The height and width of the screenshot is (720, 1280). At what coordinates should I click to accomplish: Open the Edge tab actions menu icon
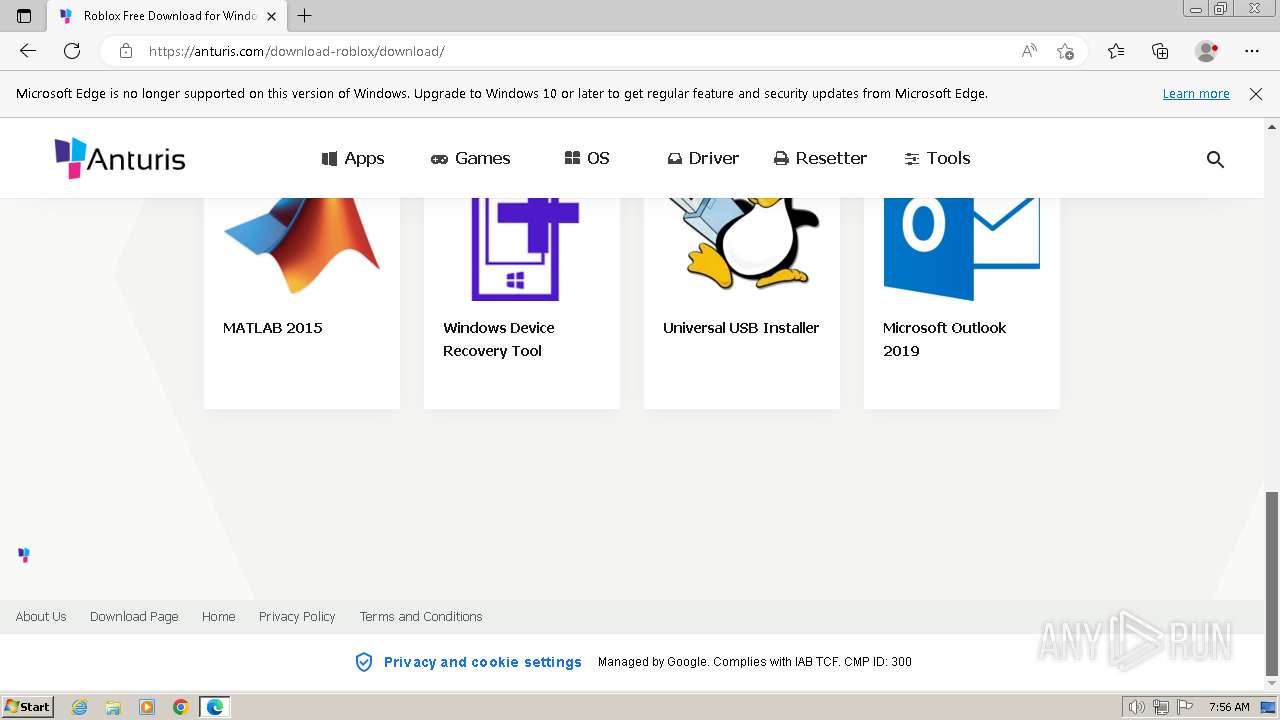pyautogui.click(x=24, y=16)
